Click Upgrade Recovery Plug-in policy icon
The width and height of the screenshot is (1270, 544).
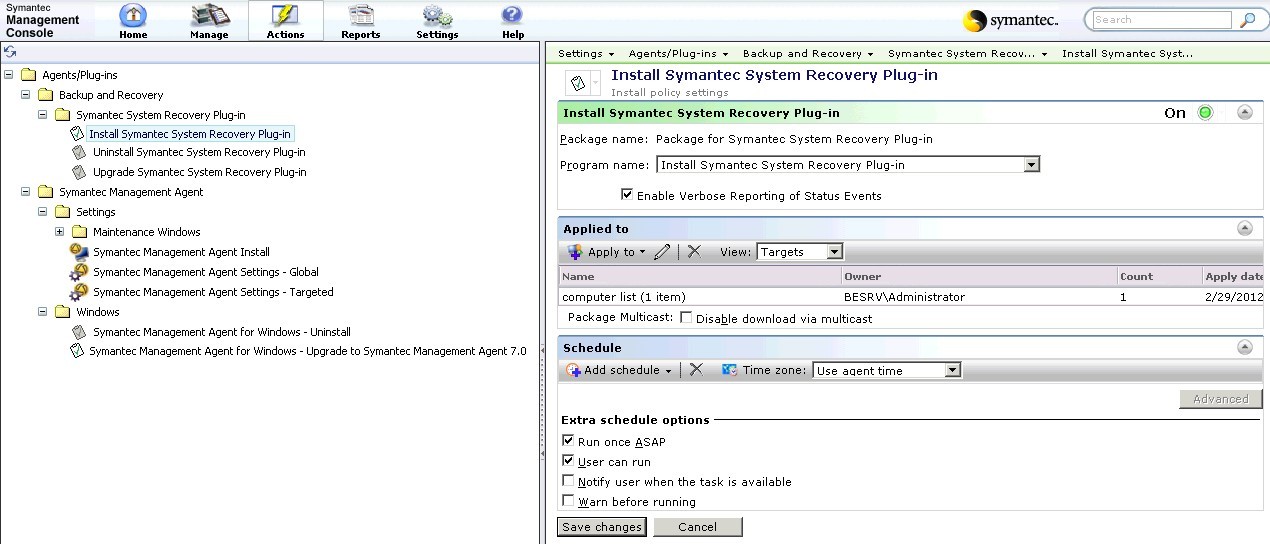tap(79, 173)
